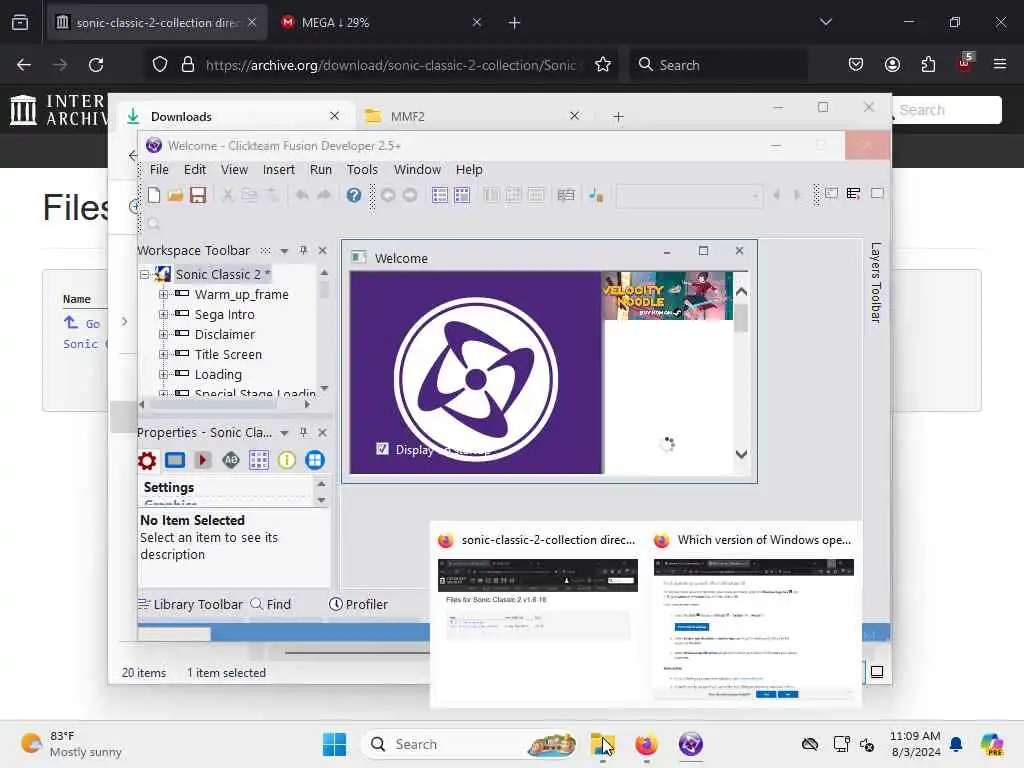Select the Window properties tab icon
The width and height of the screenshot is (1024, 768).
tap(175, 460)
